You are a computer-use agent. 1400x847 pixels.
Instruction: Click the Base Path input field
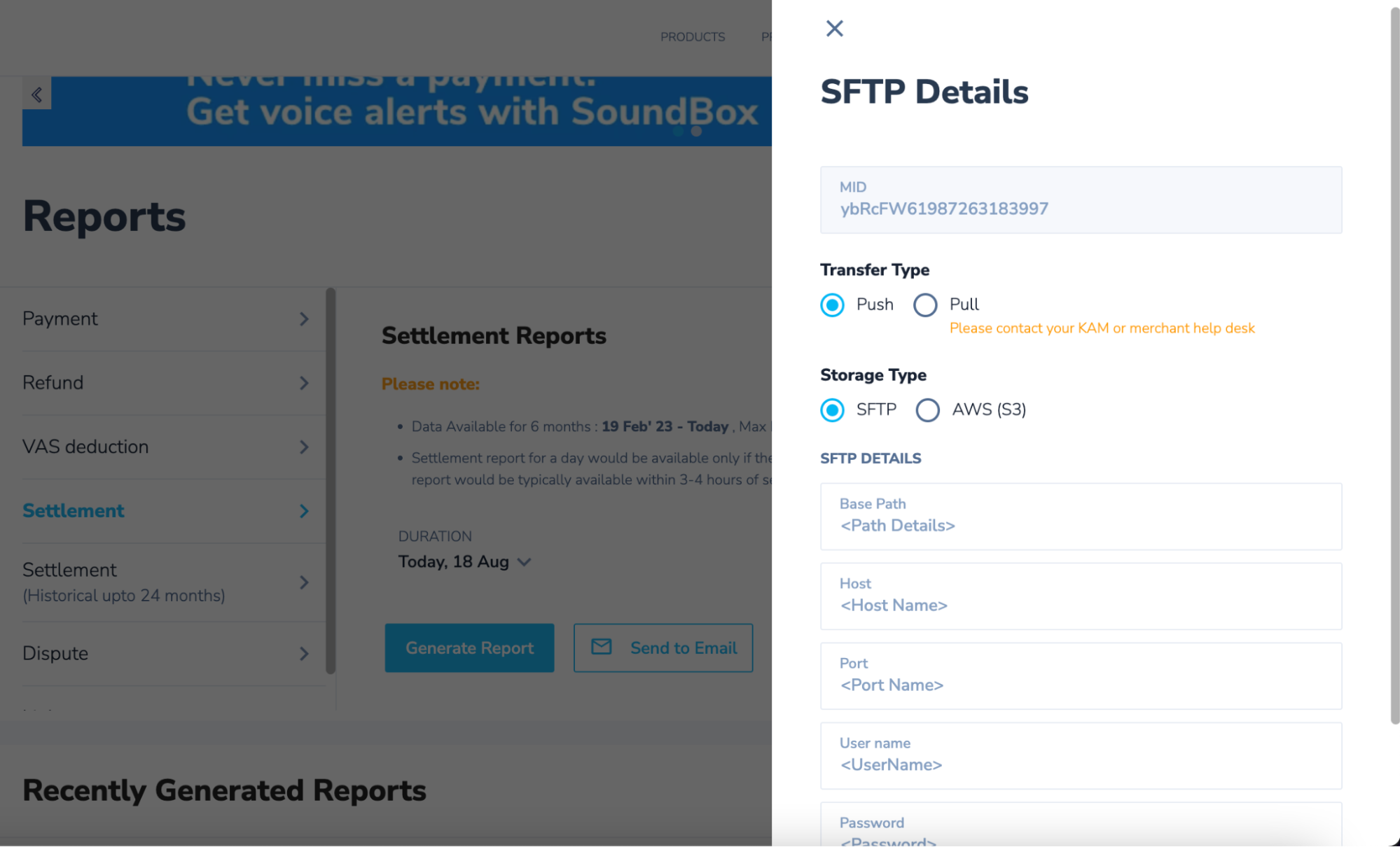point(1081,517)
